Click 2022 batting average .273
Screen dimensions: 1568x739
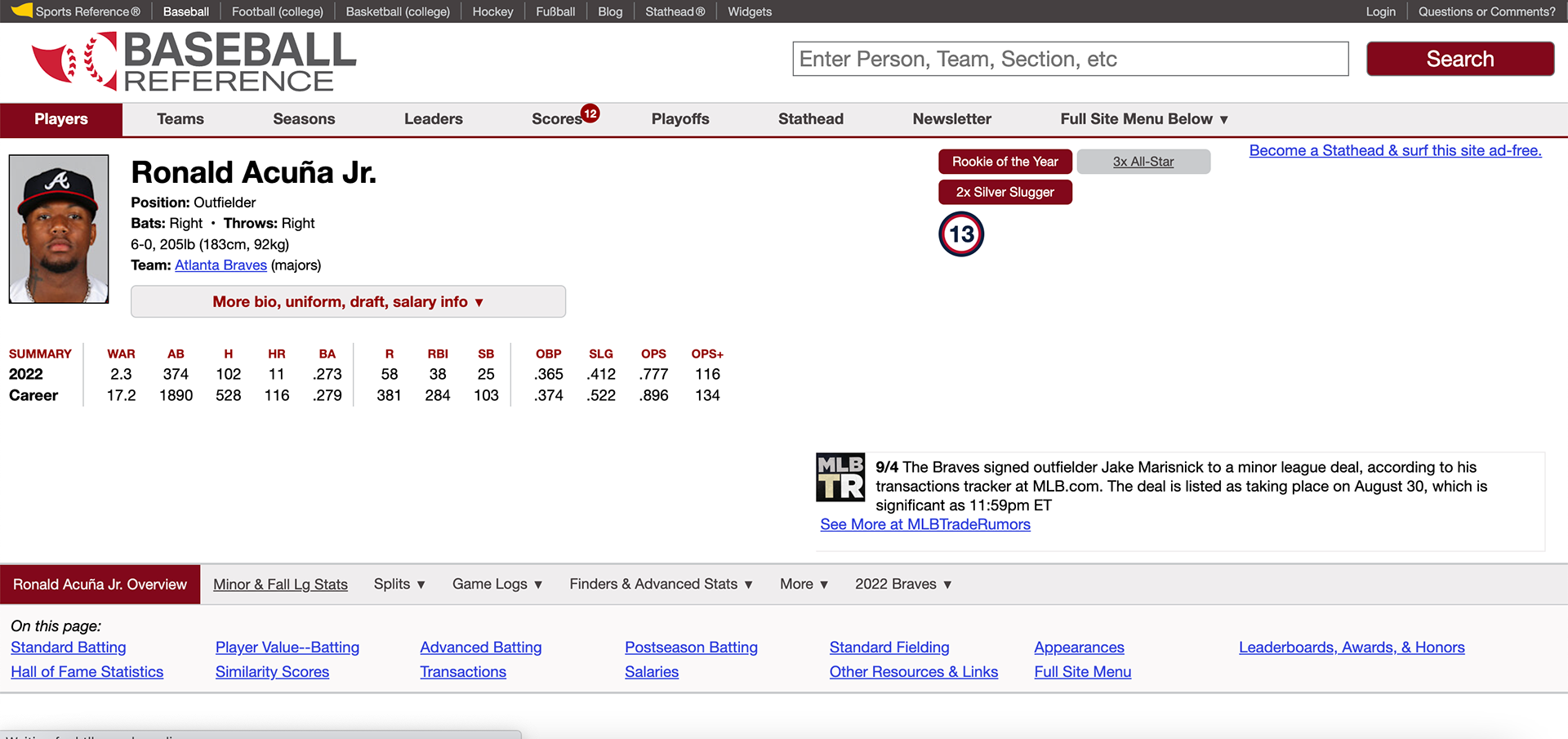(x=327, y=374)
